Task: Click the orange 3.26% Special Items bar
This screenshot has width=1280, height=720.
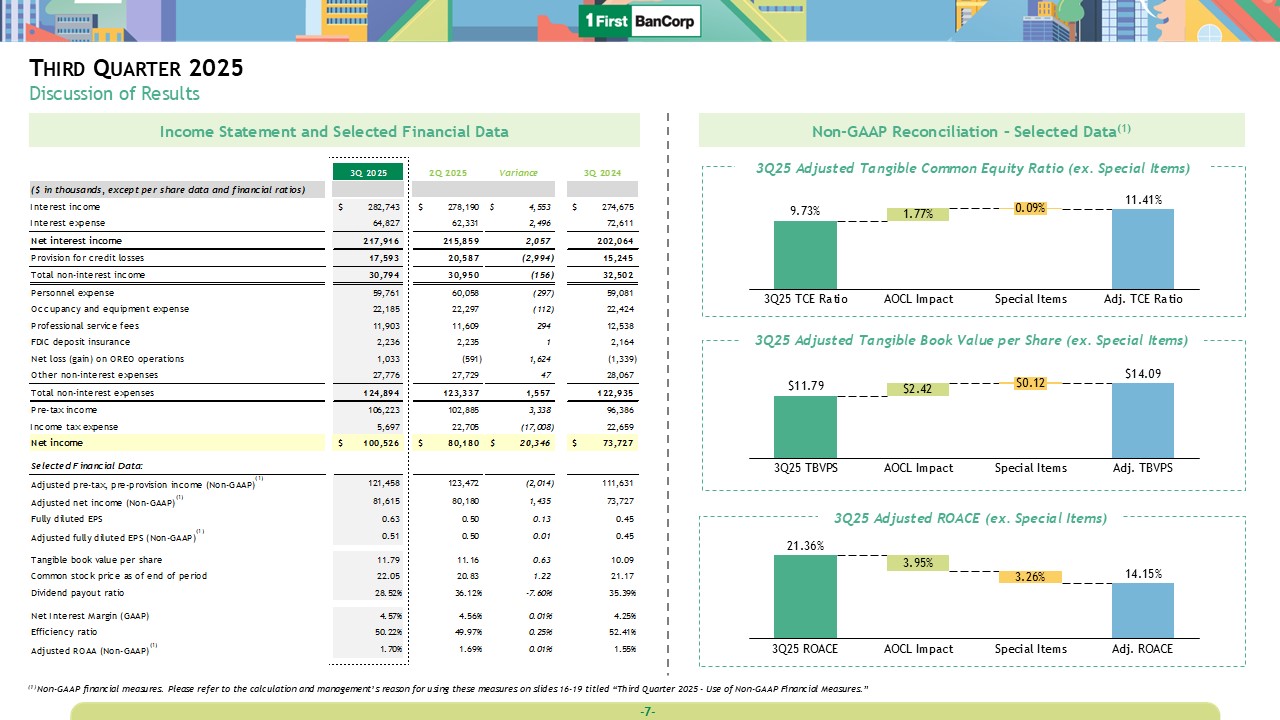Action: click(x=1030, y=576)
